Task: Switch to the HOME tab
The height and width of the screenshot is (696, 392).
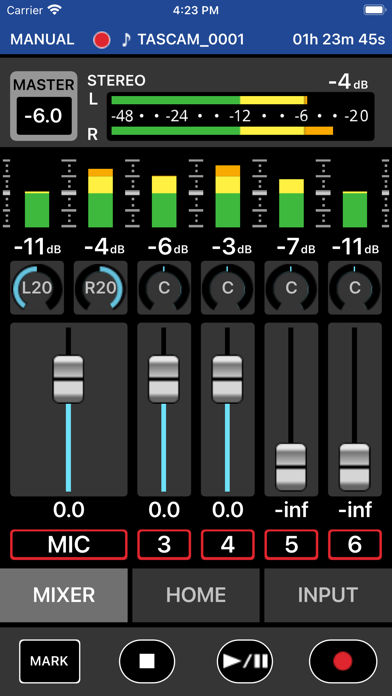Action: (196, 595)
